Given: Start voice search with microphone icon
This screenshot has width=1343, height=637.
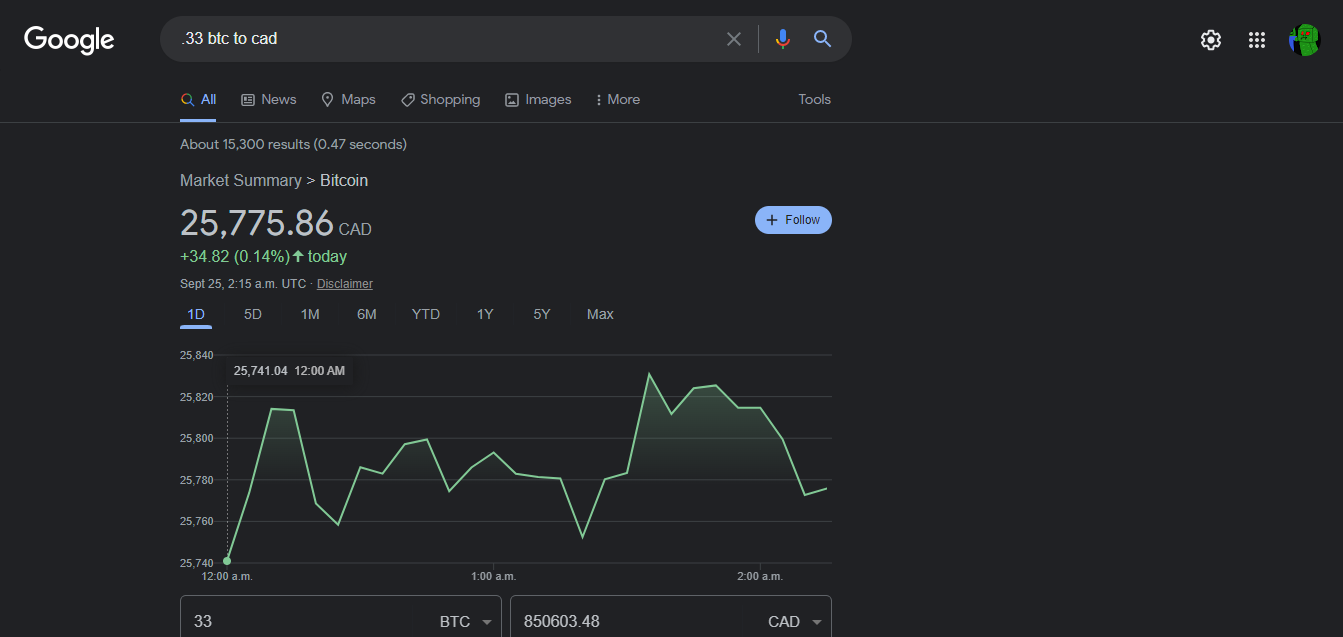Looking at the screenshot, I should (x=782, y=39).
